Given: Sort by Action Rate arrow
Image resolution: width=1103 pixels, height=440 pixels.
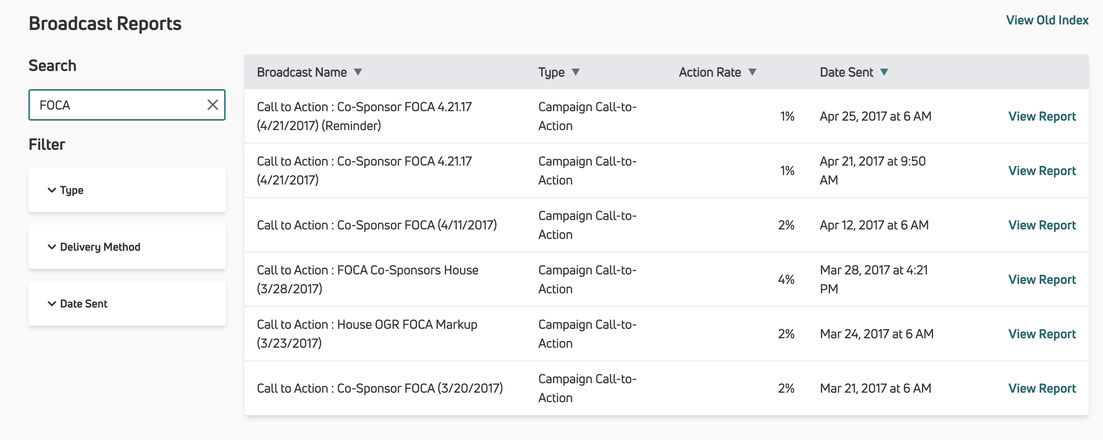Looking at the screenshot, I should [753, 72].
